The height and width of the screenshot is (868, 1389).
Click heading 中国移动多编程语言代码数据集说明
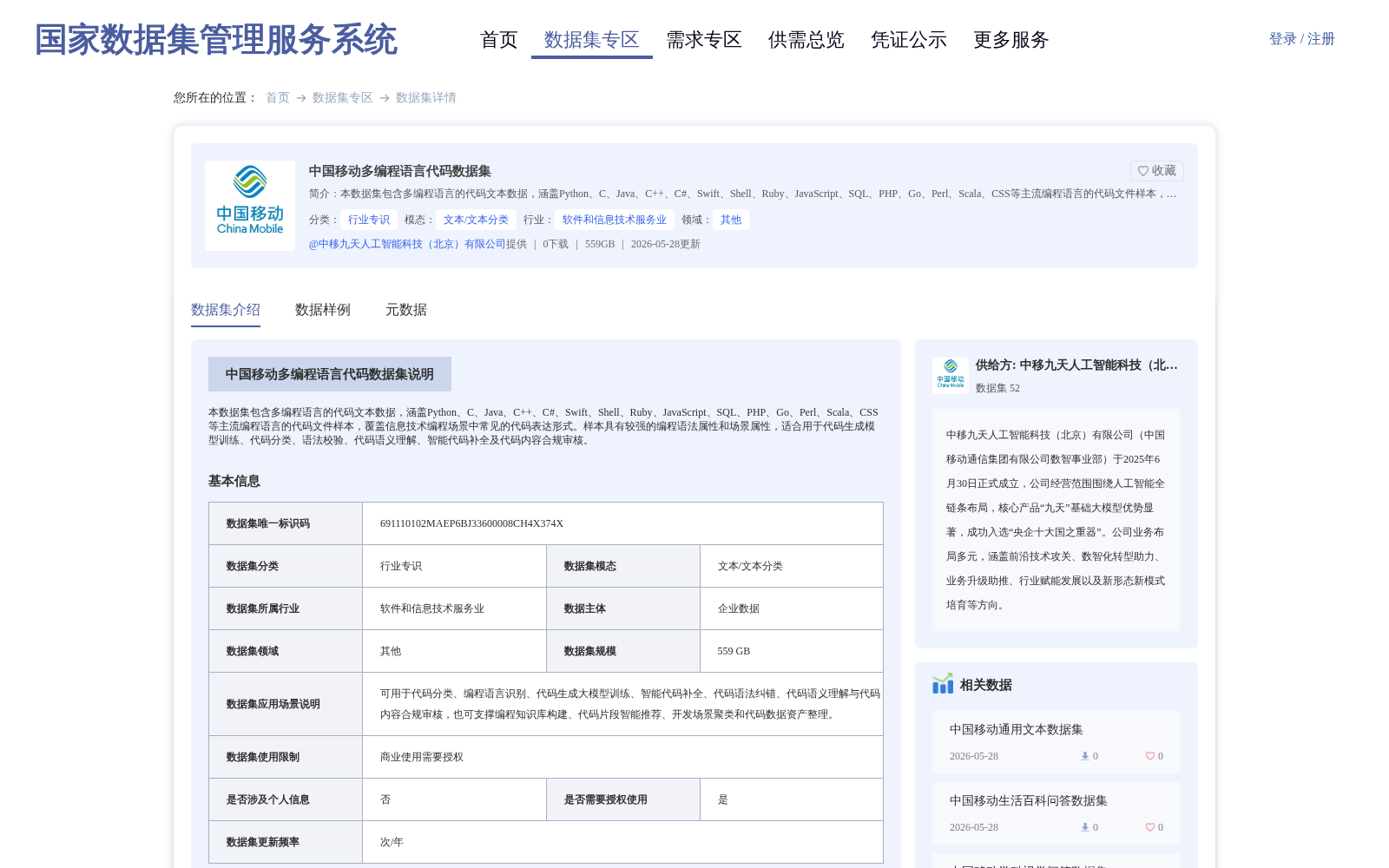coord(330,374)
